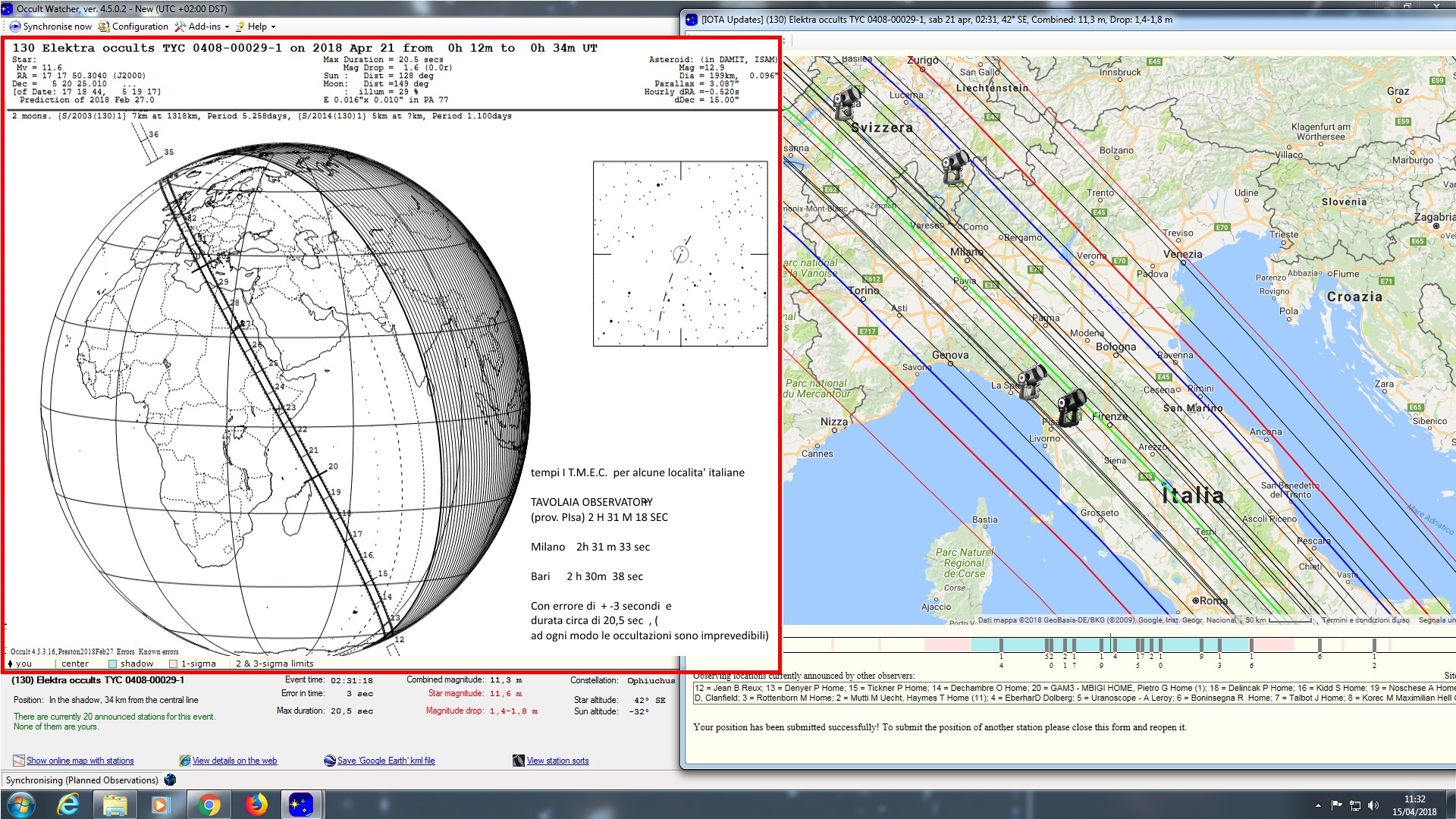Open Windows Explorer folder on the taskbar

(115, 805)
